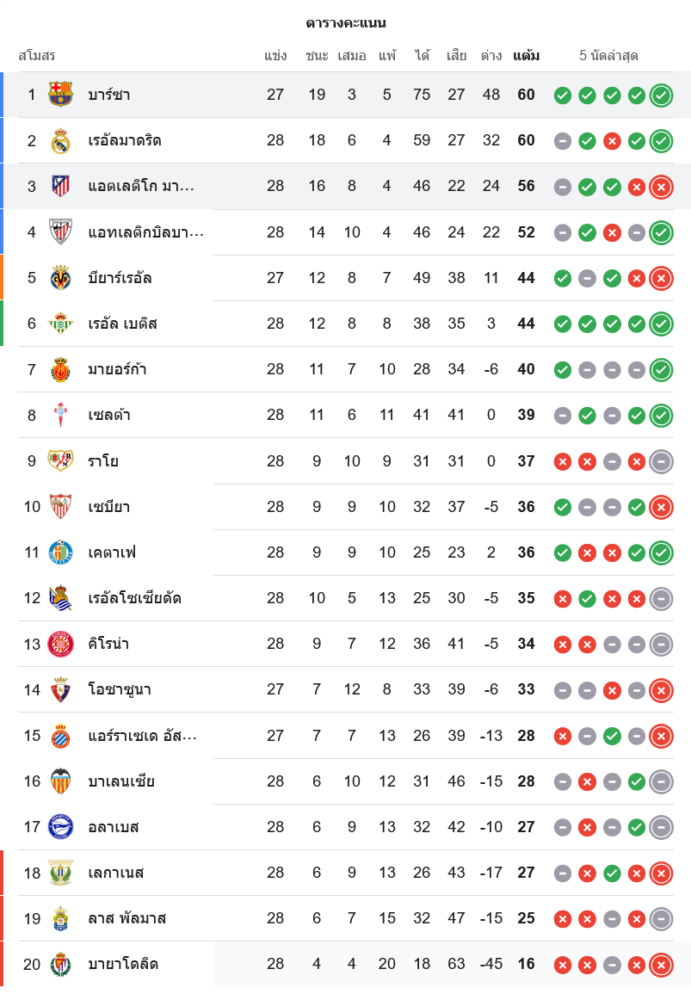This screenshot has width=691, height=1000.
Task: Click the ตารางคะแนน table title
Action: (346, 23)
